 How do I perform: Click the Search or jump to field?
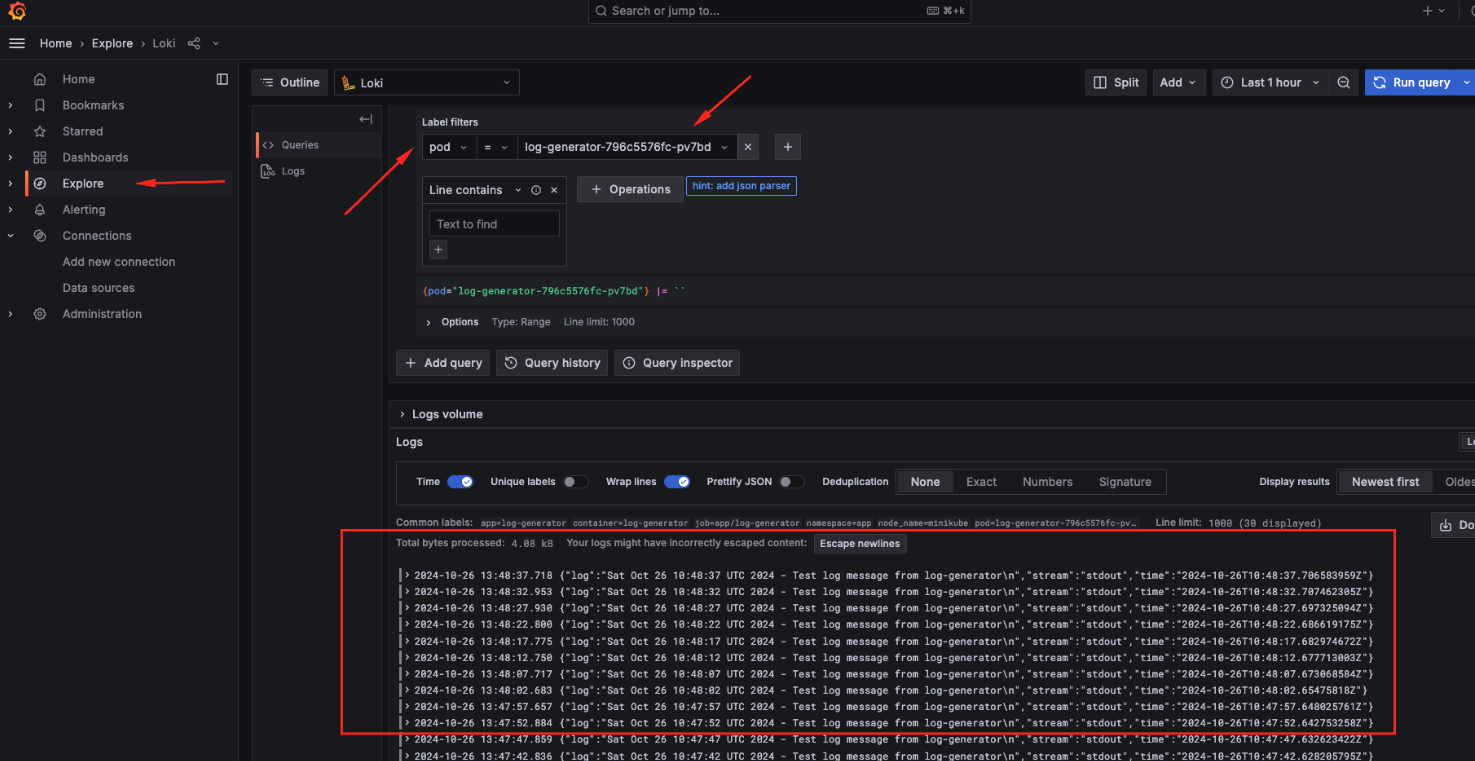click(x=778, y=11)
